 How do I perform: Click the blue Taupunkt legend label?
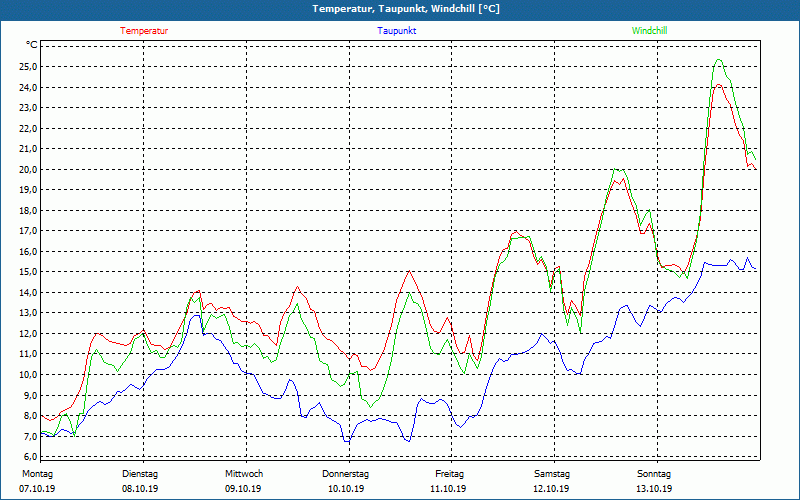coord(396,31)
